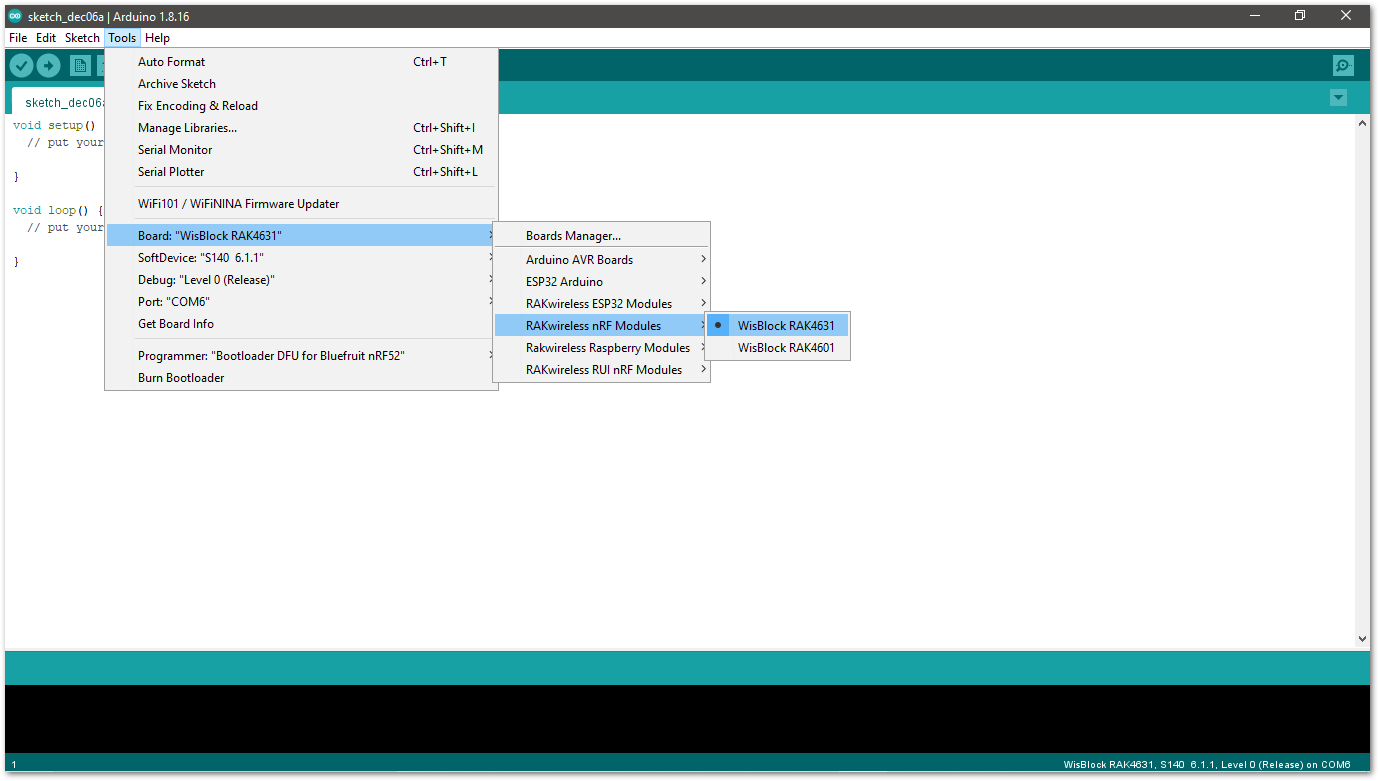1379x781 pixels.
Task: Expand Rakwireless Raspberry Modules submenu
Action: (x=601, y=348)
